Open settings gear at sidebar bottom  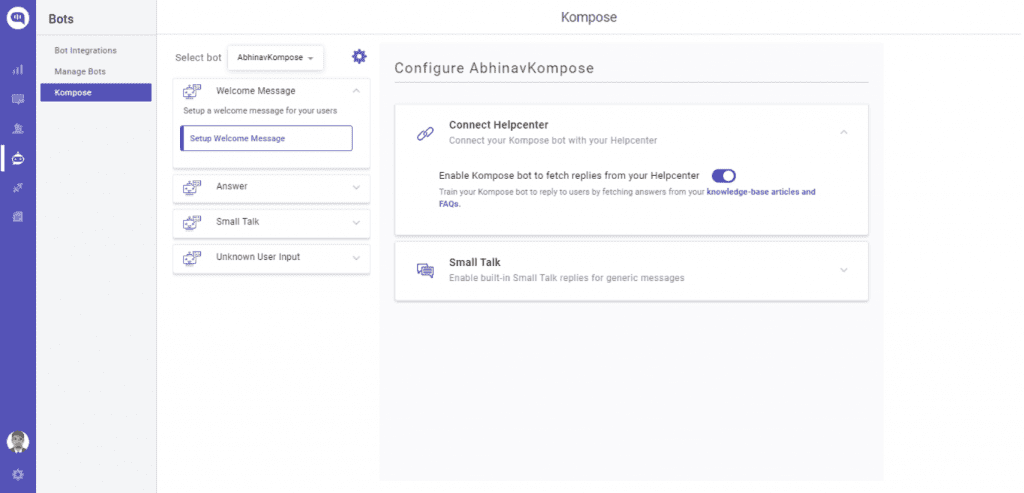18,475
